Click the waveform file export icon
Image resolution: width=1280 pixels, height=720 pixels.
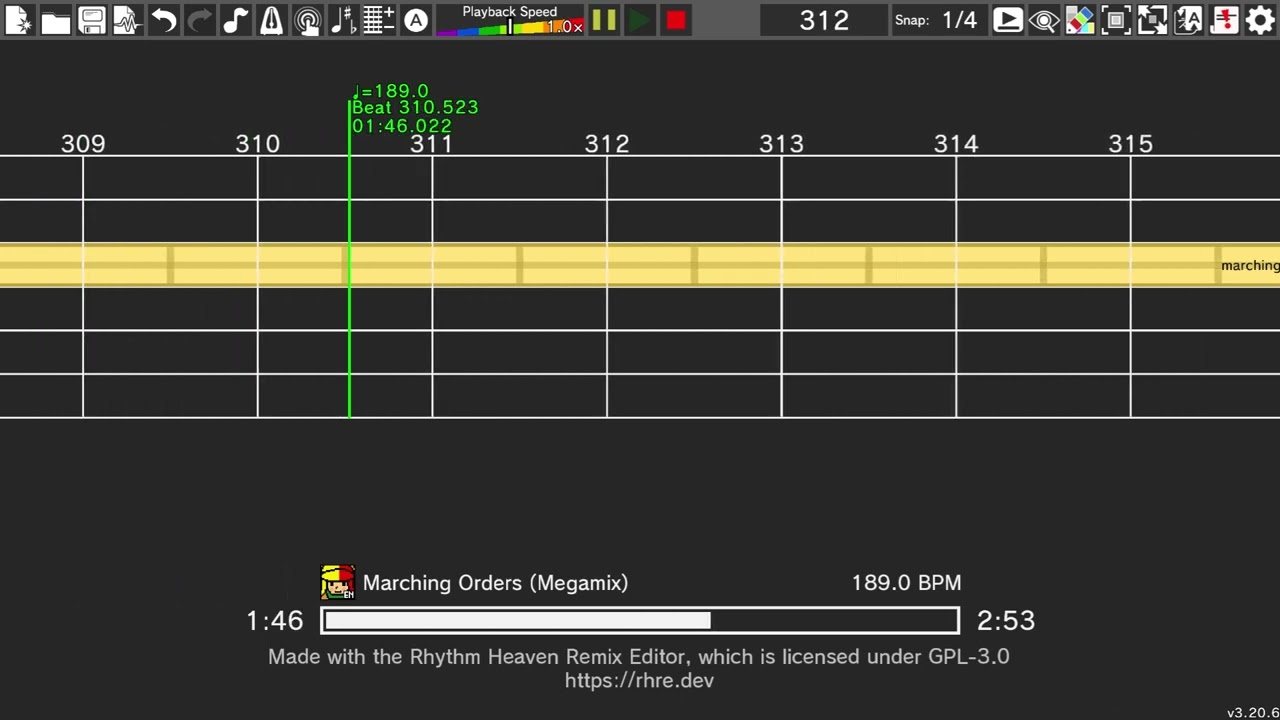[x=127, y=20]
